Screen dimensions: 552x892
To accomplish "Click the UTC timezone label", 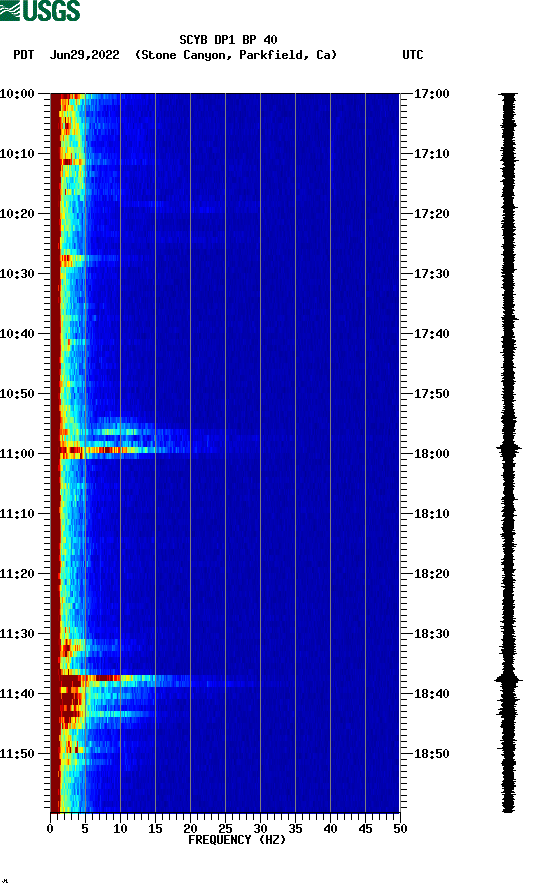I will coord(413,55).
